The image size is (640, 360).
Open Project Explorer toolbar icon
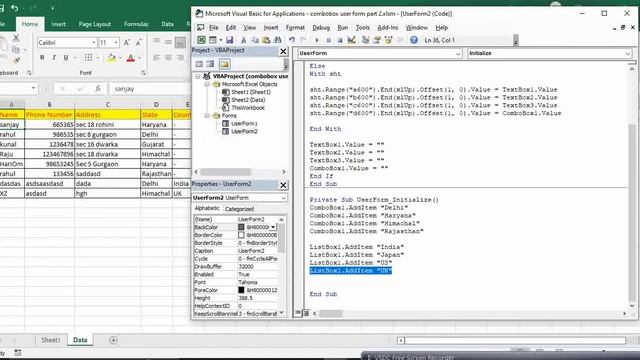365,40
